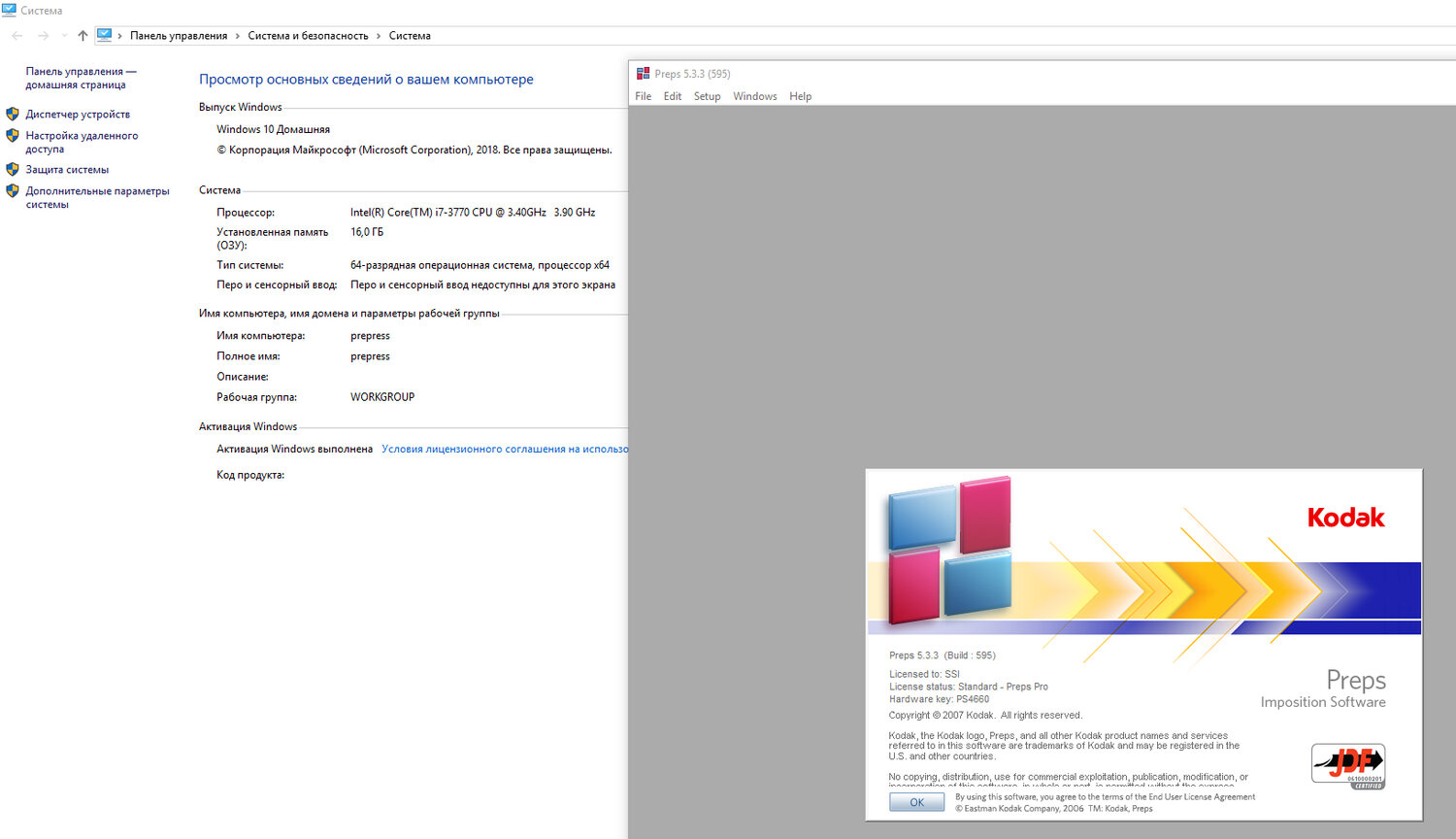Click shield icon beside Диспетчер устройств

pos(13,114)
